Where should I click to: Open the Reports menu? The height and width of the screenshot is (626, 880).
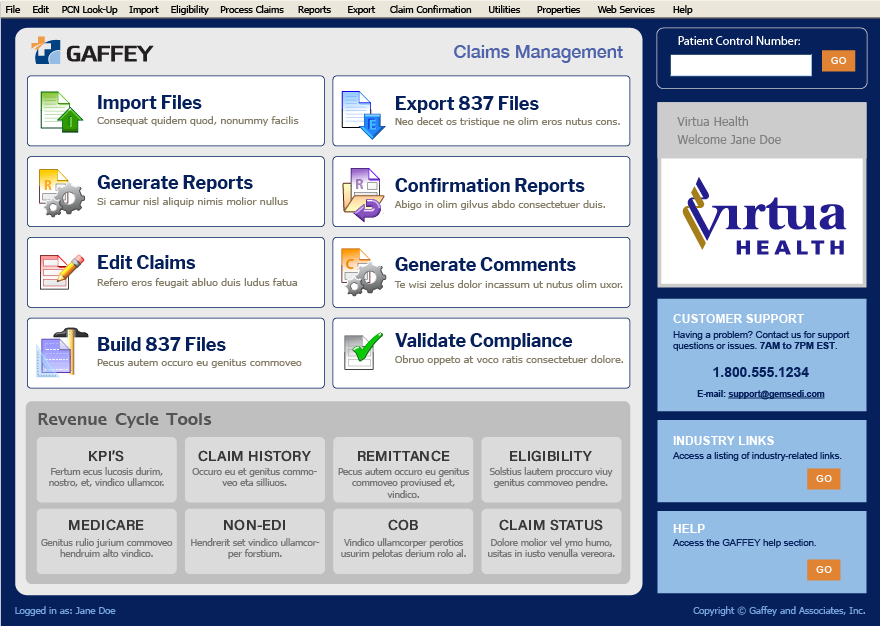point(314,10)
